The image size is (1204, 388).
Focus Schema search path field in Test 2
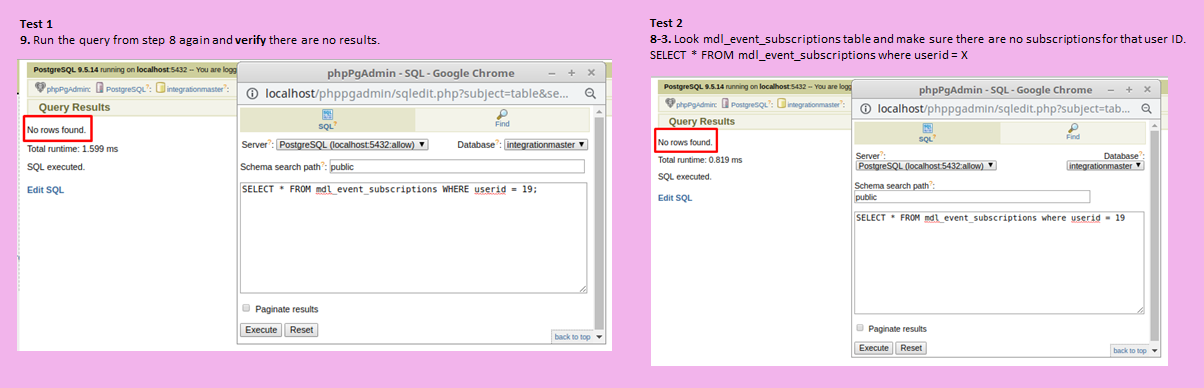click(x=972, y=197)
